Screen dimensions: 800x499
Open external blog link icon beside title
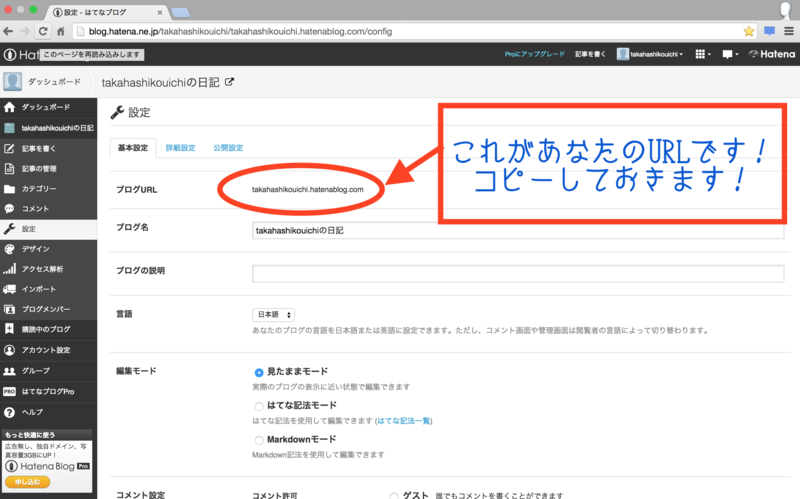pyautogui.click(x=230, y=82)
